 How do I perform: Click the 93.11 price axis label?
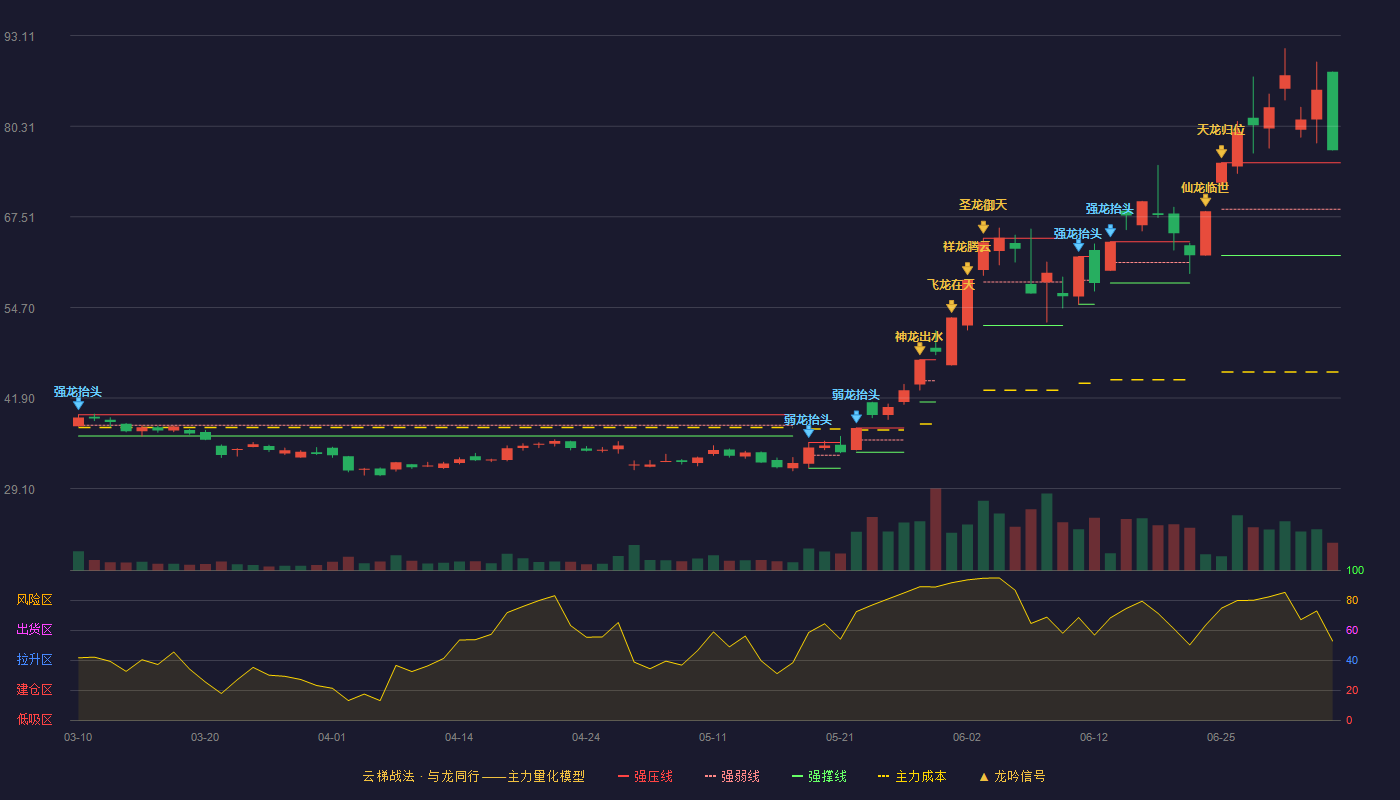pyautogui.click(x=19, y=37)
